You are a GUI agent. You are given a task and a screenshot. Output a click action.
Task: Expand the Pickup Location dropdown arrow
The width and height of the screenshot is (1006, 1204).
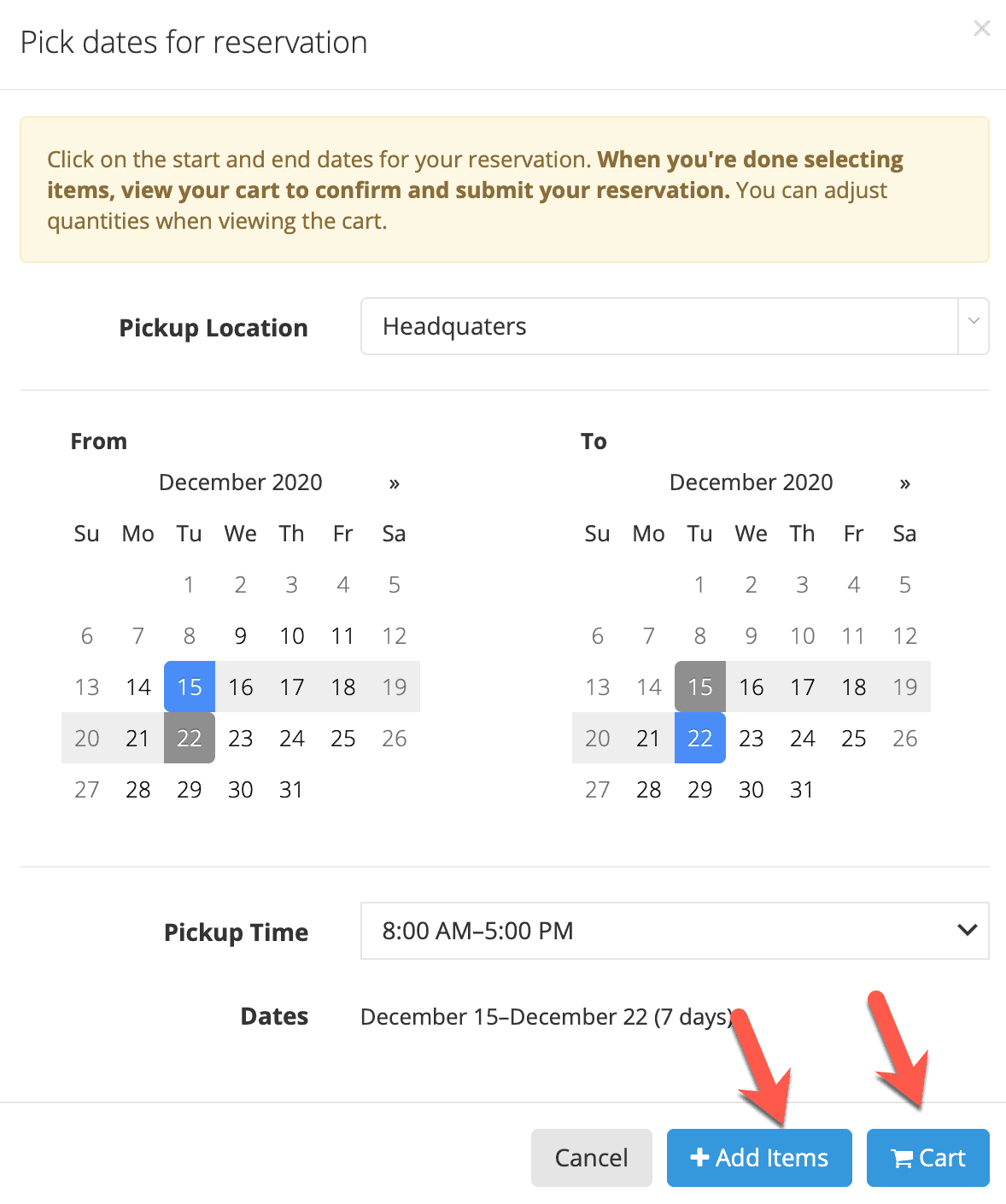point(973,326)
